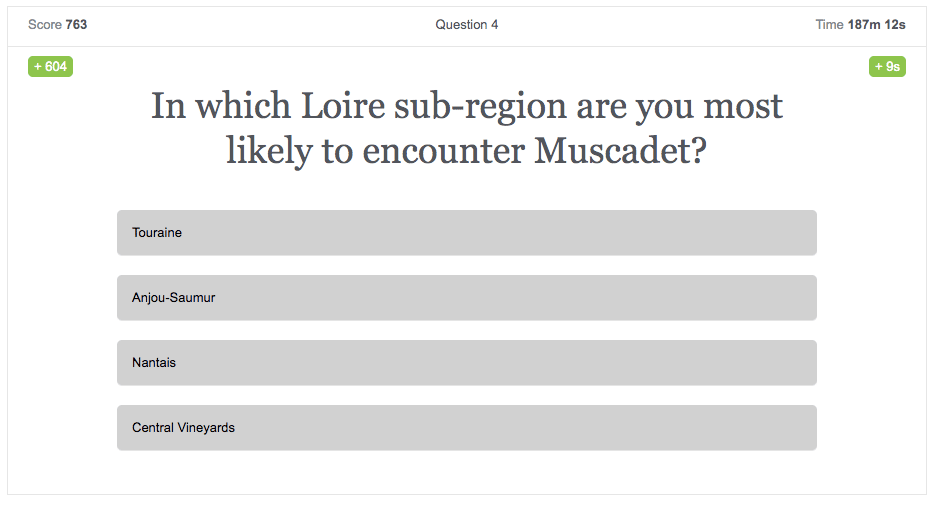This screenshot has height=505, width=936.
Task: Click the word most in the heading
Action: click(743, 107)
